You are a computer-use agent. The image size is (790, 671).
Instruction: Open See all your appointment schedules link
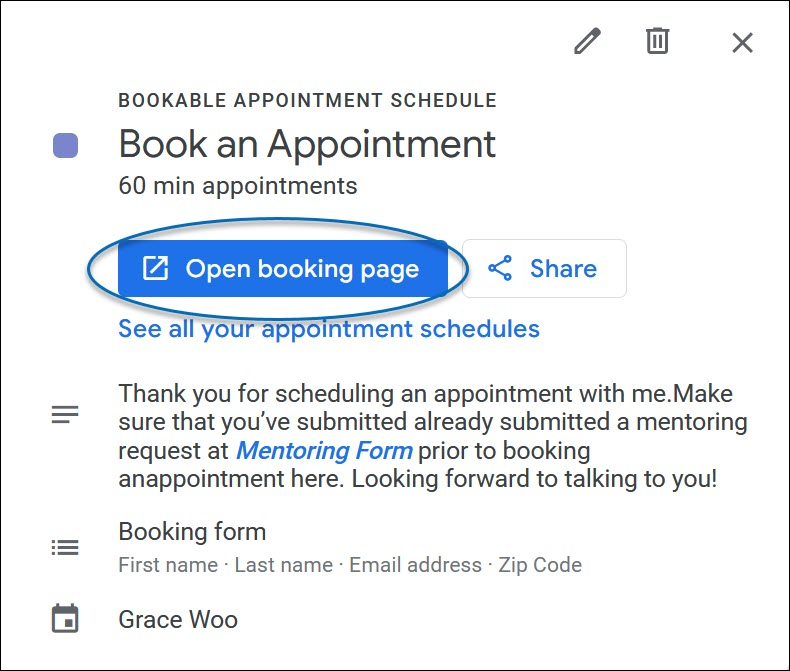[329, 329]
